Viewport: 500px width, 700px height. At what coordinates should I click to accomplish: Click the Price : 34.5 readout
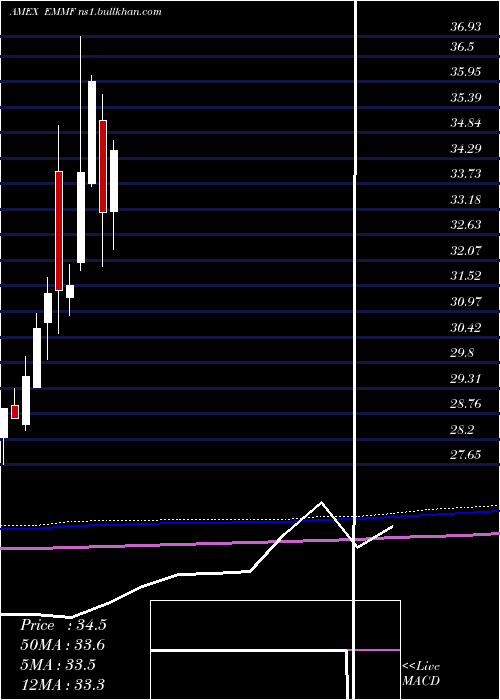point(63,625)
